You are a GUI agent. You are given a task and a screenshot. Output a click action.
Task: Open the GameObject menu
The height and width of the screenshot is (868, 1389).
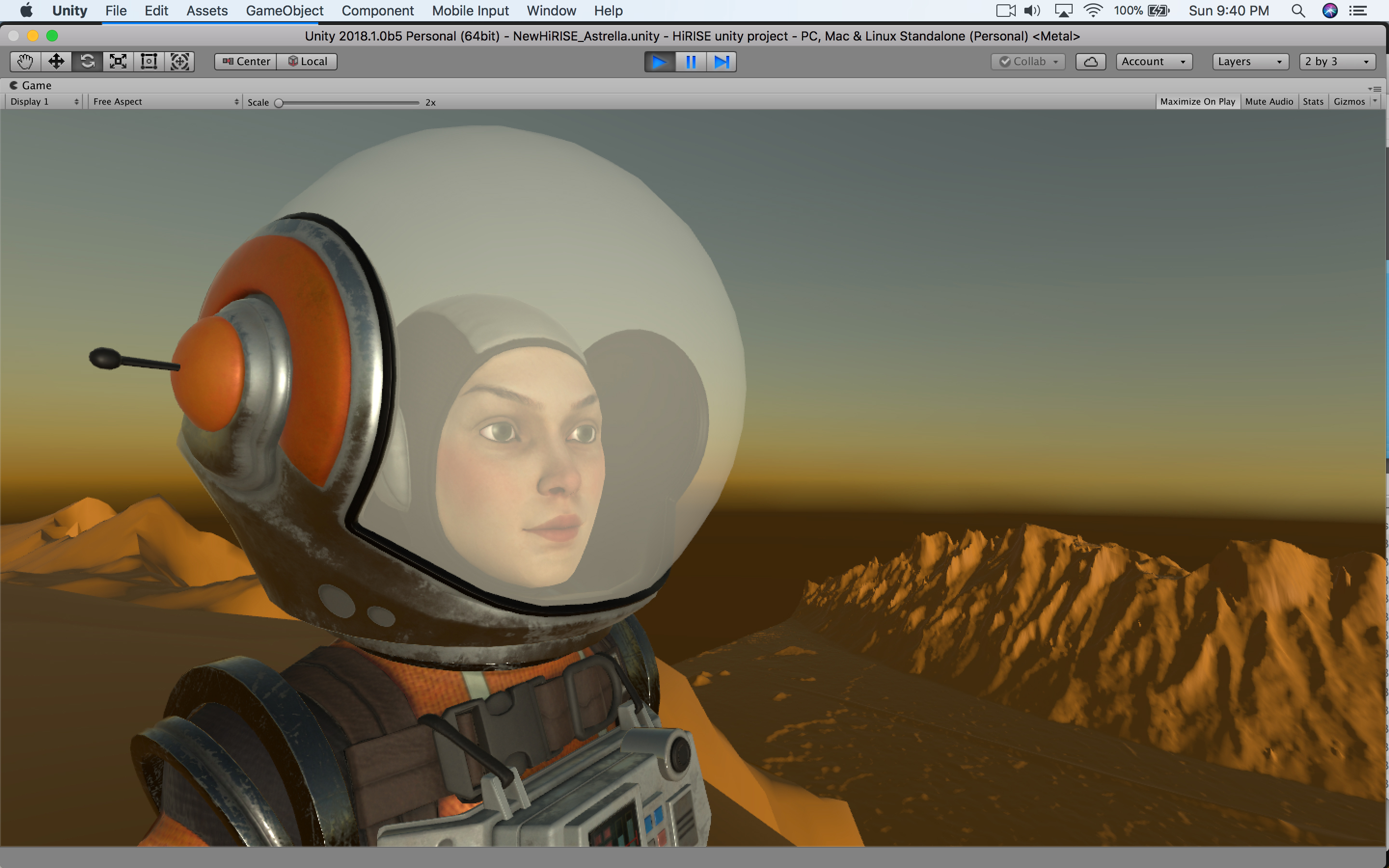click(285, 11)
